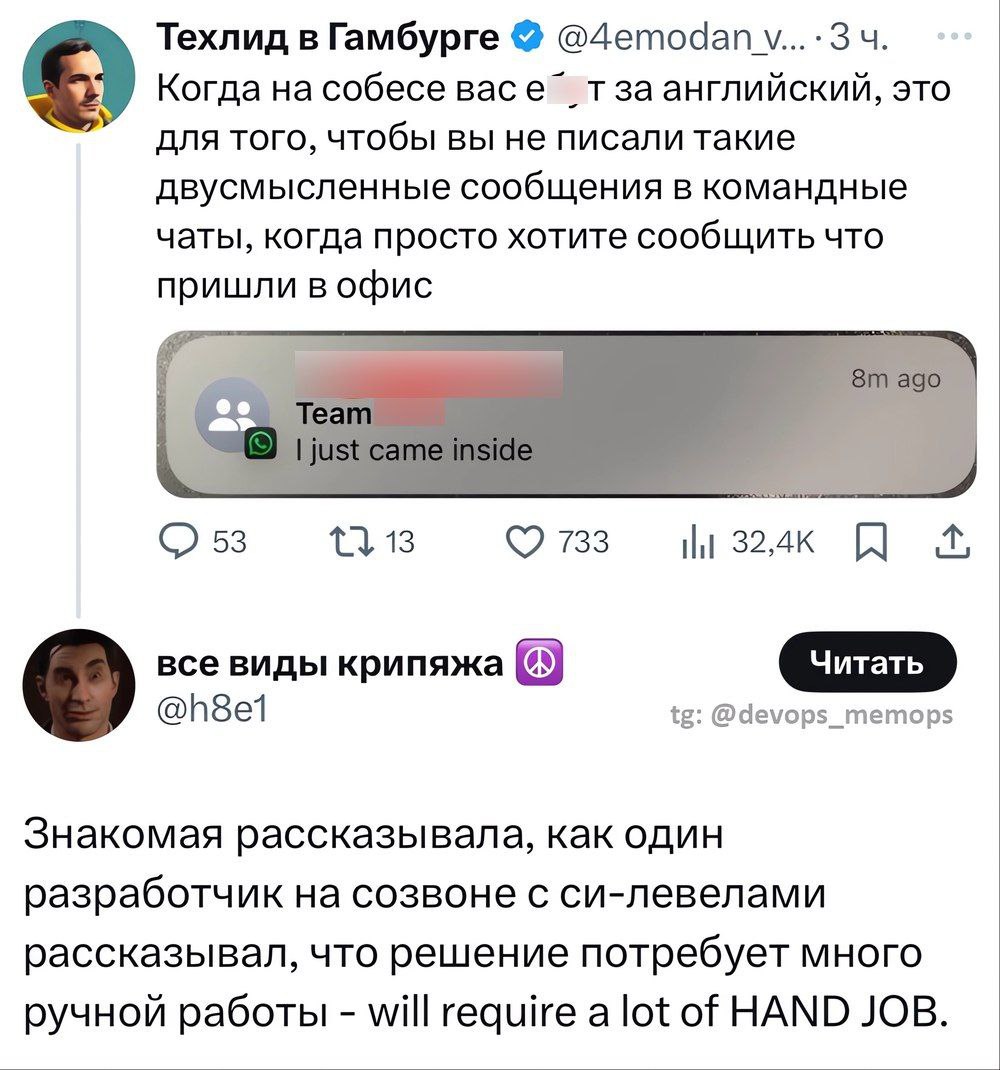Click the WhatsApp icon in notification
The width and height of the screenshot is (1000, 1070).
tap(260, 444)
